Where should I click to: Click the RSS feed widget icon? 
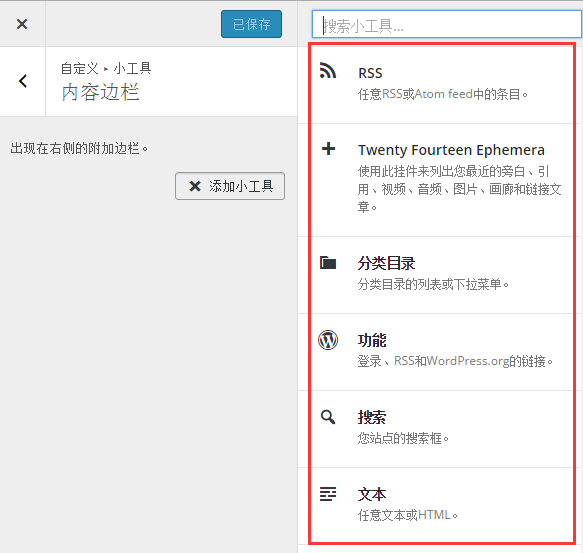(328, 71)
